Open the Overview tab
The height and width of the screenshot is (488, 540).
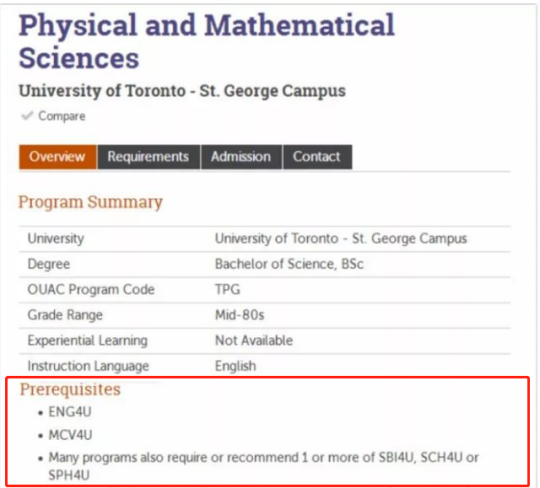58,157
